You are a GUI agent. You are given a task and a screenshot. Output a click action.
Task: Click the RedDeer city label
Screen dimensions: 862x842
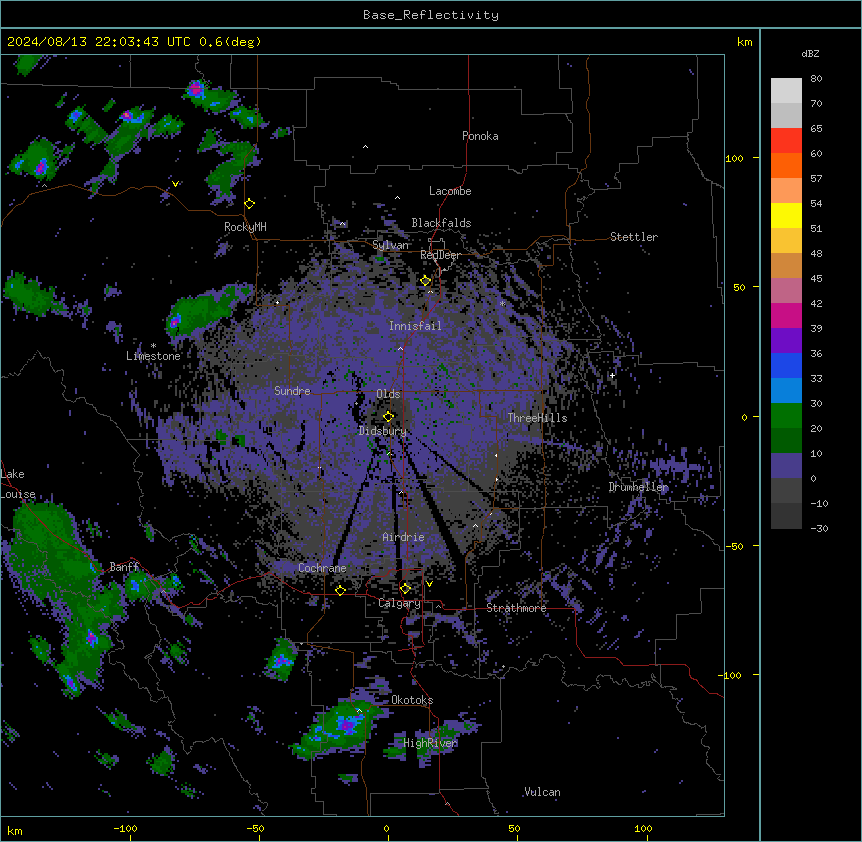point(440,255)
